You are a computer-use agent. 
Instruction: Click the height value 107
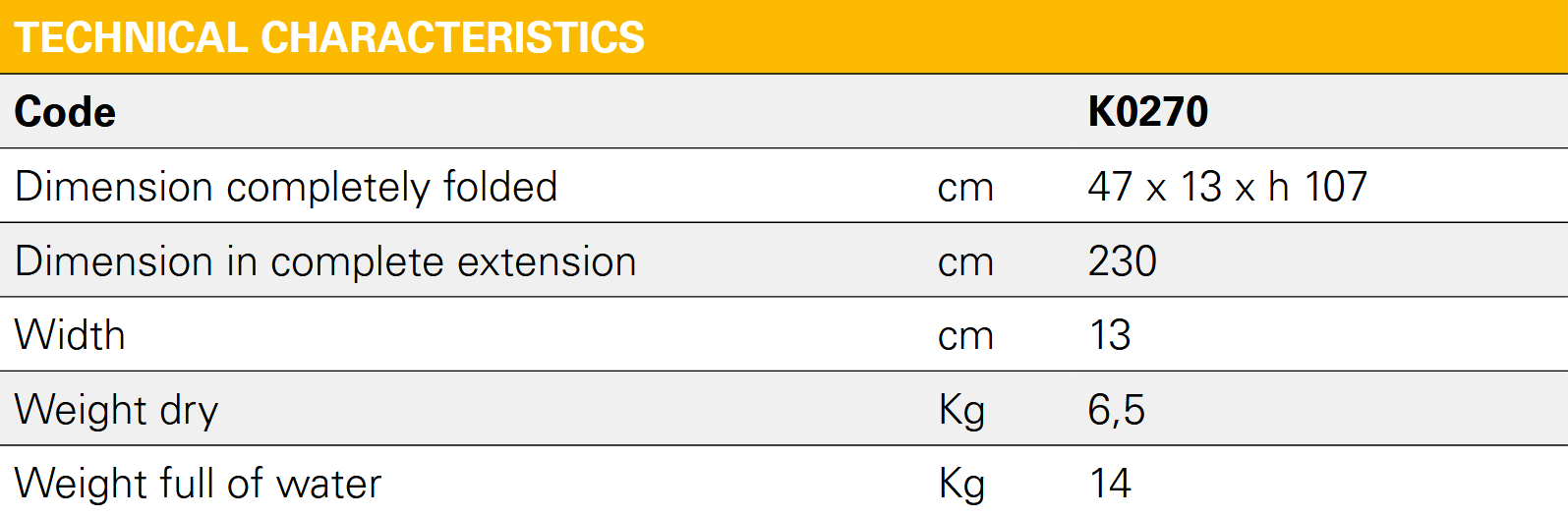pyautogui.click(x=1335, y=187)
